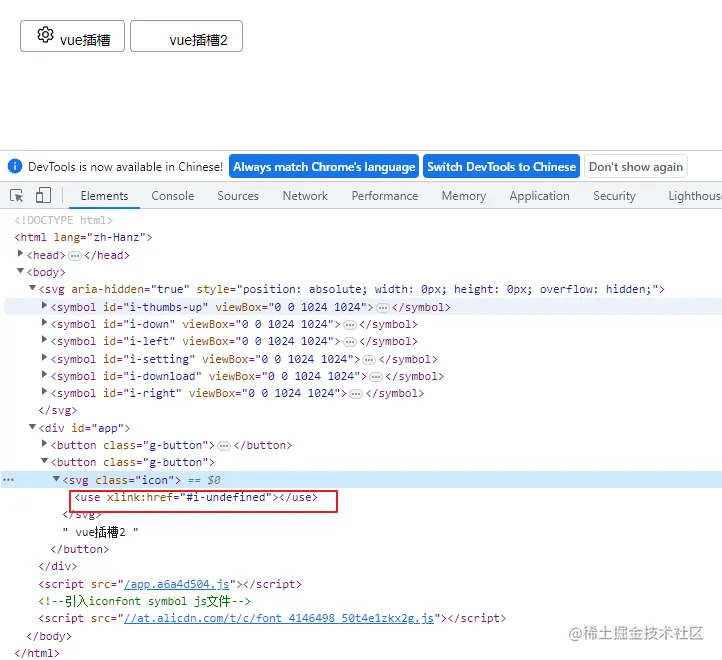This screenshot has height=660, width=722.
Task: Click the vue插槽 label text in first button
Action: tap(85, 40)
